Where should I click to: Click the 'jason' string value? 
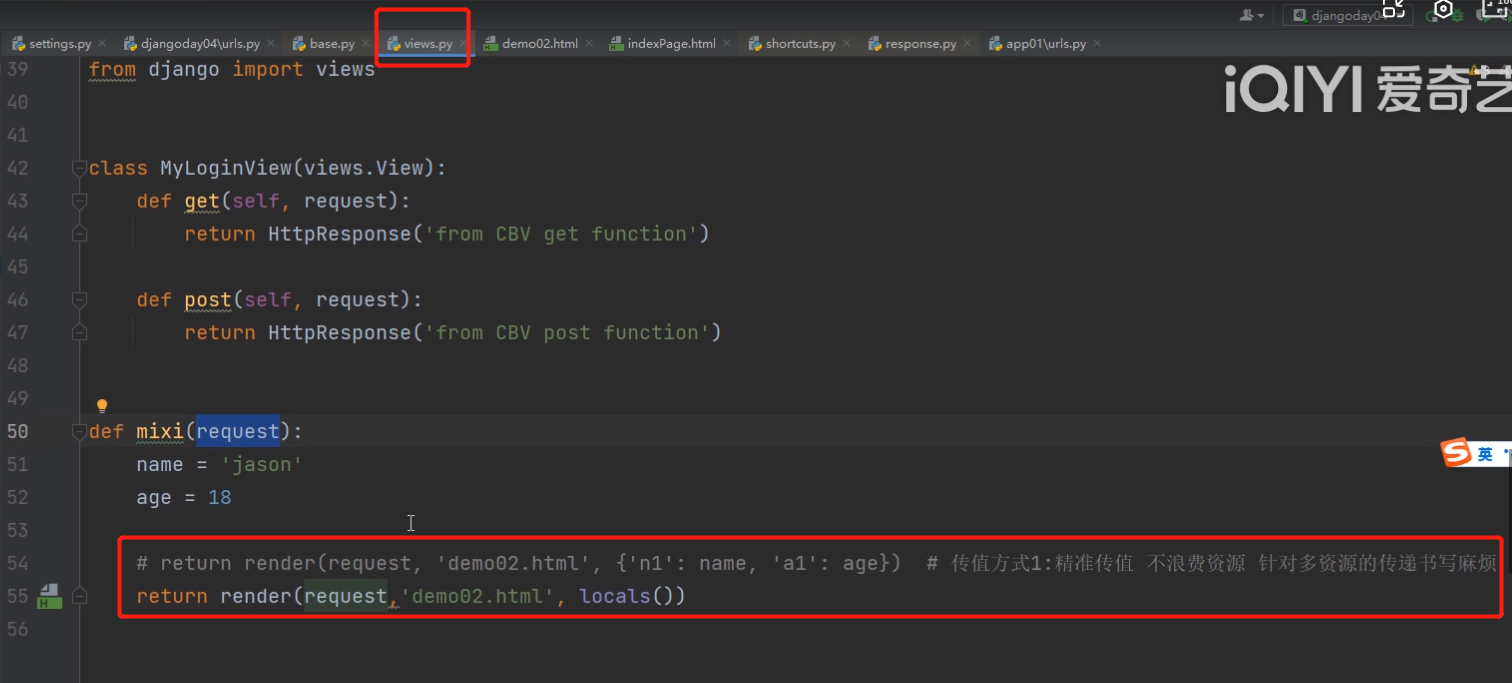(x=262, y=464)
